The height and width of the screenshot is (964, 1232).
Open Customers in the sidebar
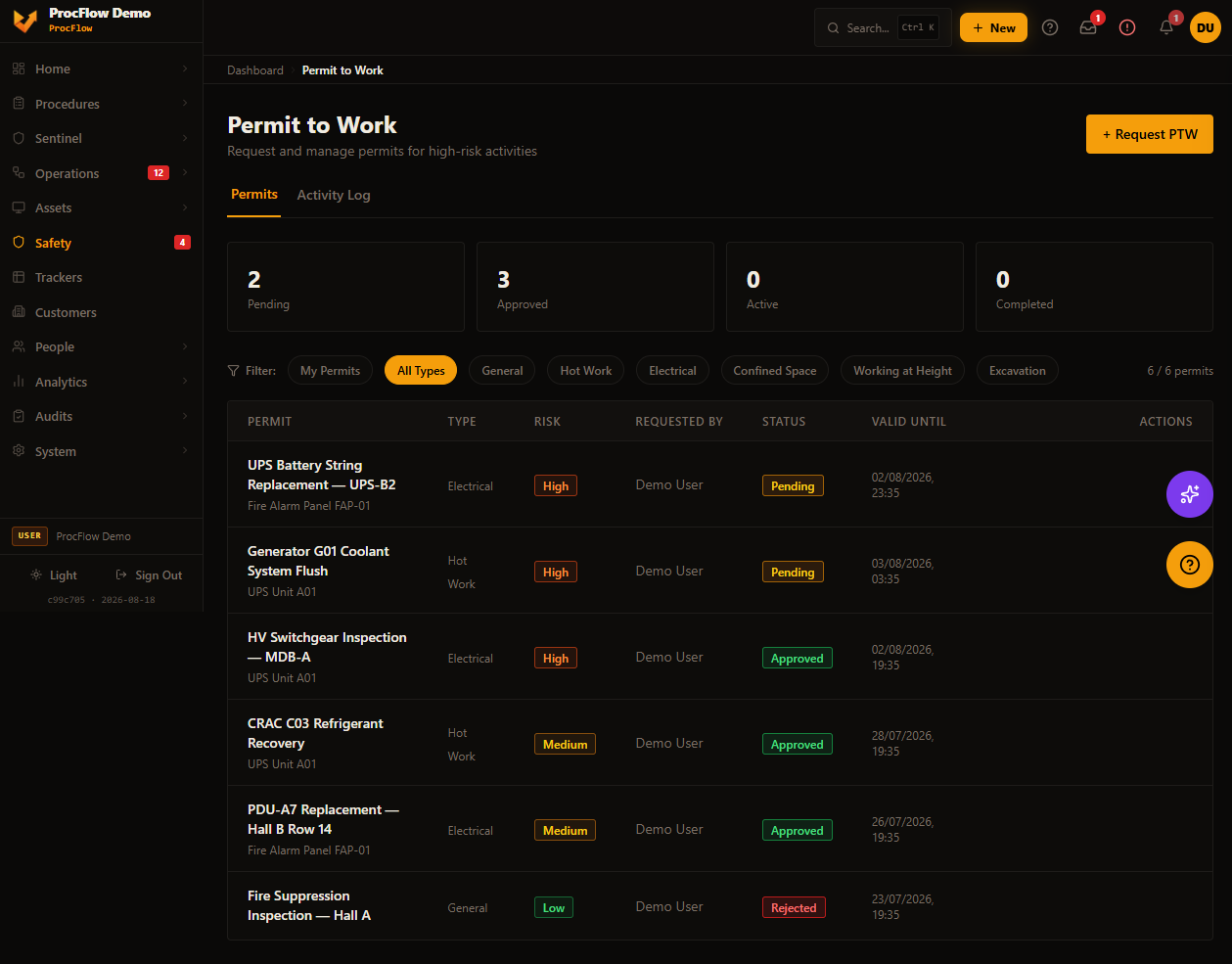(101, 312)
